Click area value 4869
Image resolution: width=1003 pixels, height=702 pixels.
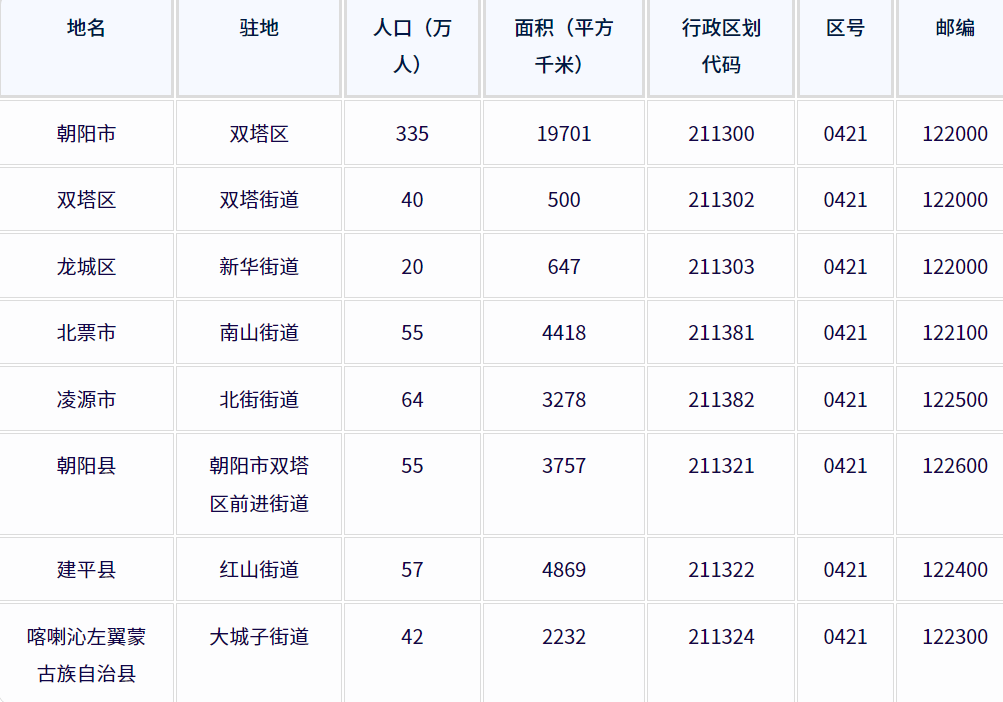pos(564,570)
